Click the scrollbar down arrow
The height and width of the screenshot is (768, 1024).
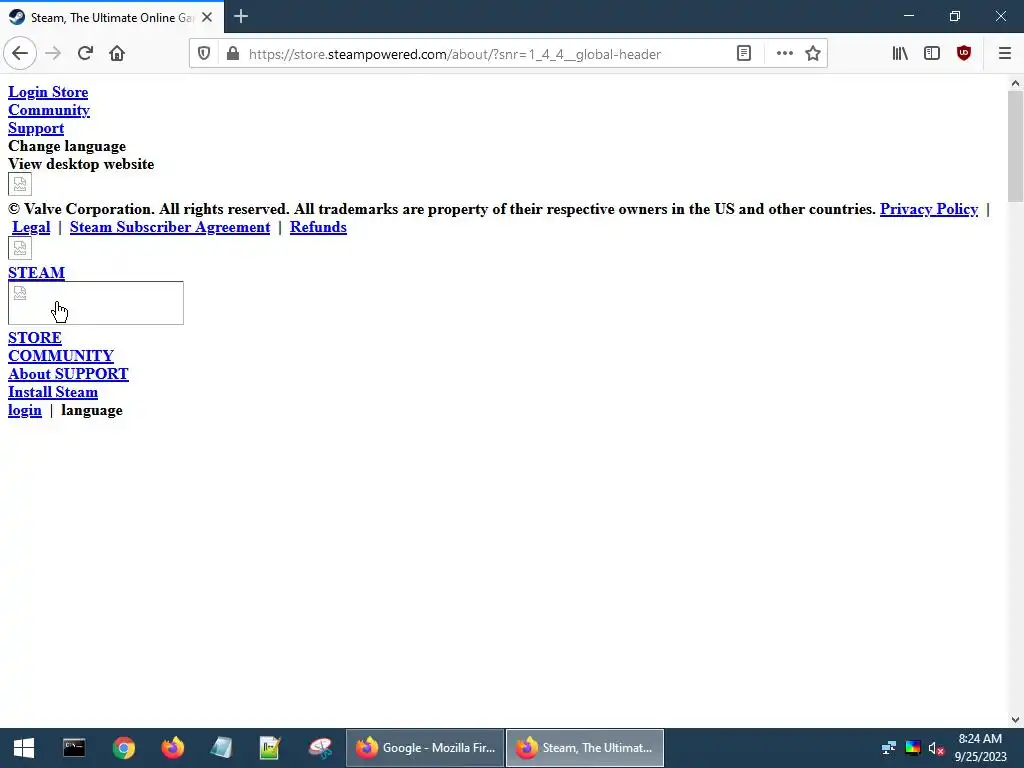click(1015, 720)
